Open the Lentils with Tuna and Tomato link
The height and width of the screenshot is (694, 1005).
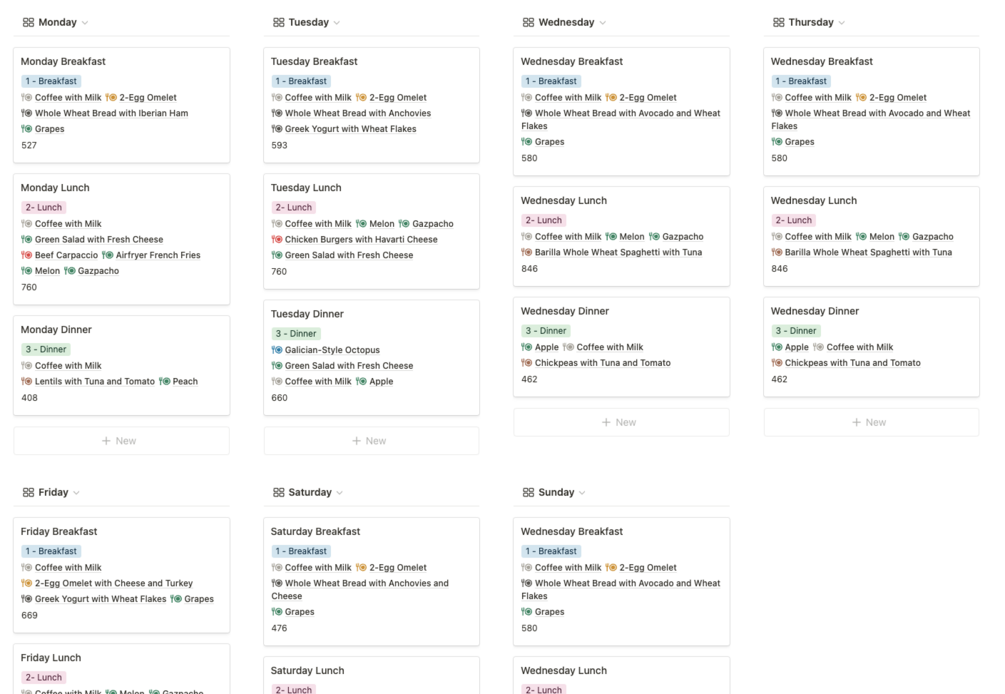click(x=95, y=381)
